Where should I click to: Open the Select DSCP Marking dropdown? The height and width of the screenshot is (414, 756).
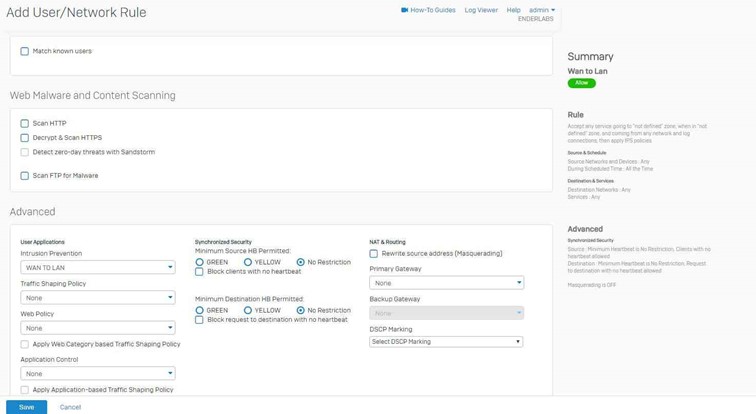[x=446, y=342]
